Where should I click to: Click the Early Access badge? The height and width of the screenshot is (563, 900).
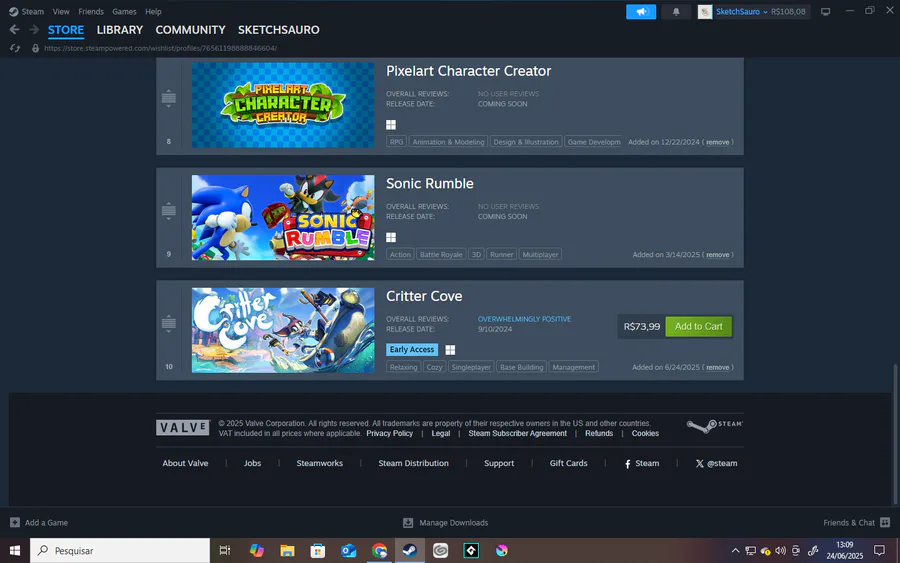pos(412,350)
